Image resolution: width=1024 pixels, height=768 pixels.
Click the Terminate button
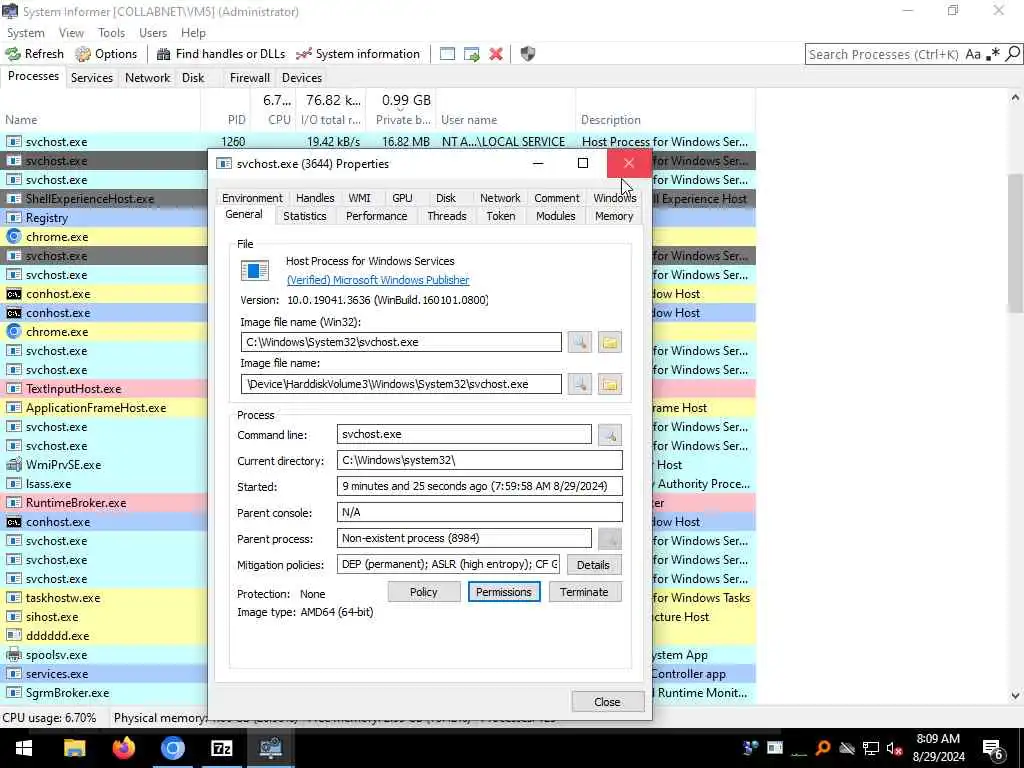pos(584,592)
